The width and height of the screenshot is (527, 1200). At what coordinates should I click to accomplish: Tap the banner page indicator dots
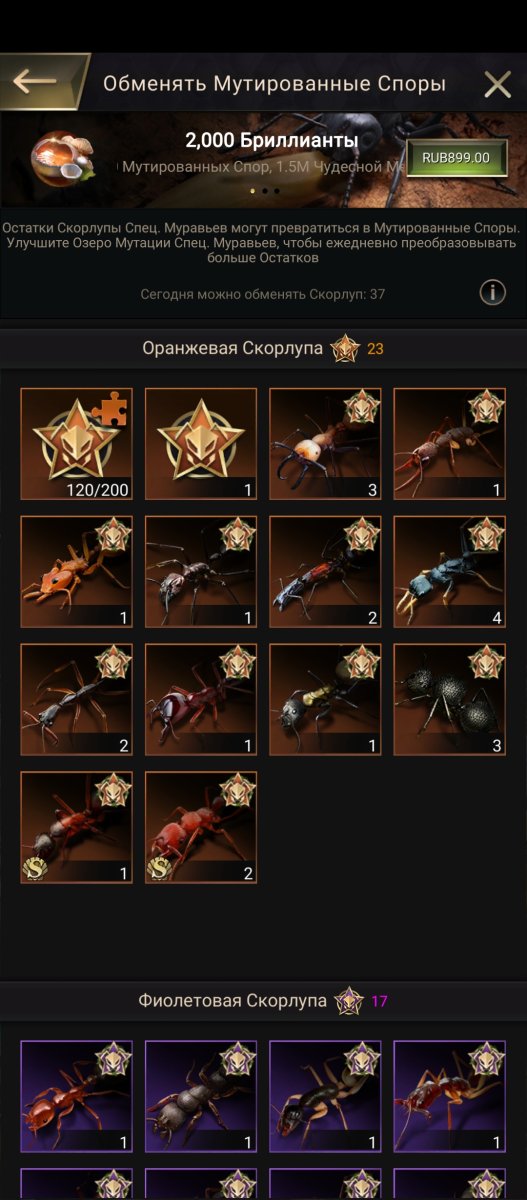pos(264,190)
